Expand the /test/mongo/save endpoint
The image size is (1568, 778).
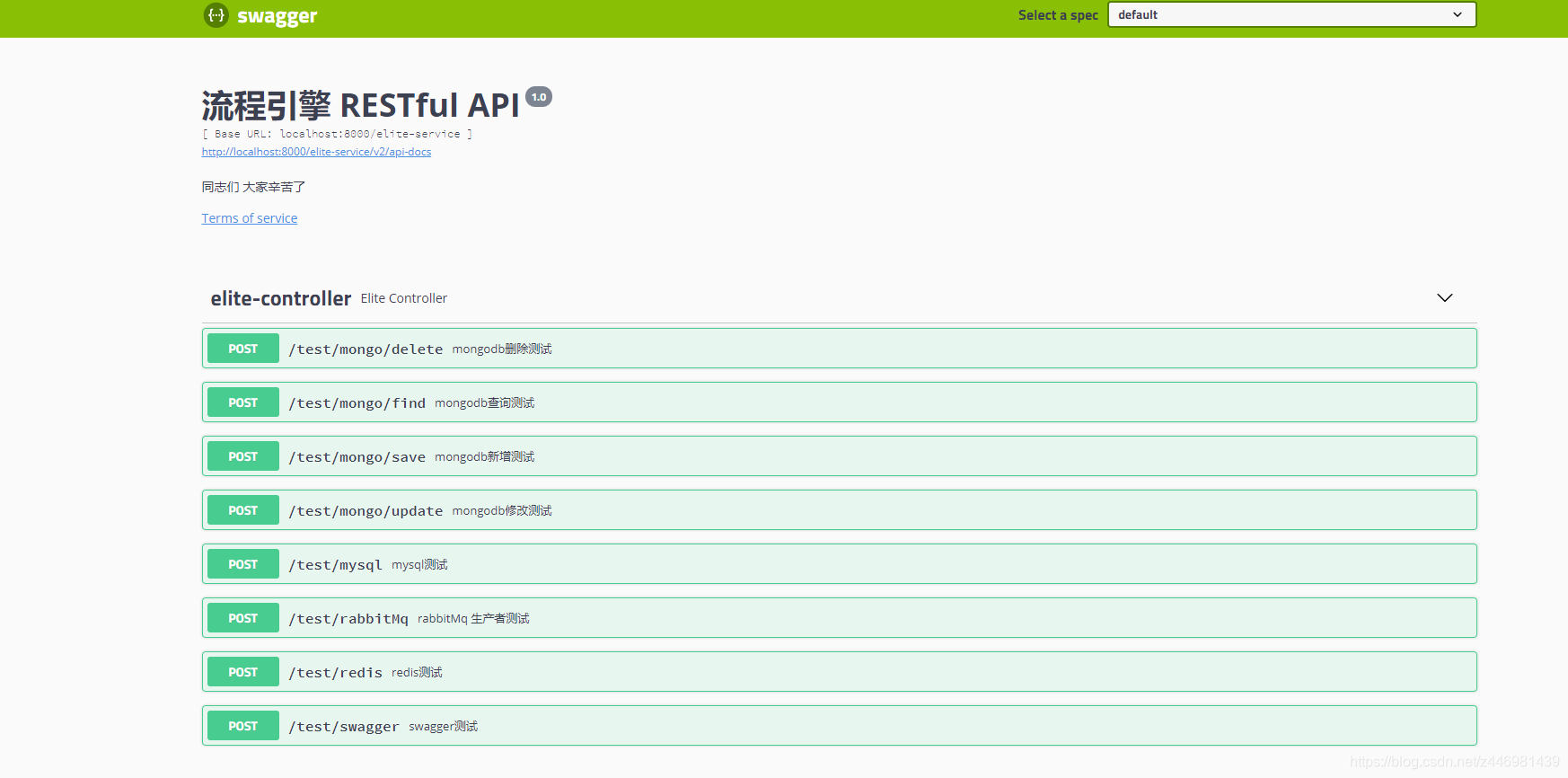840,456
